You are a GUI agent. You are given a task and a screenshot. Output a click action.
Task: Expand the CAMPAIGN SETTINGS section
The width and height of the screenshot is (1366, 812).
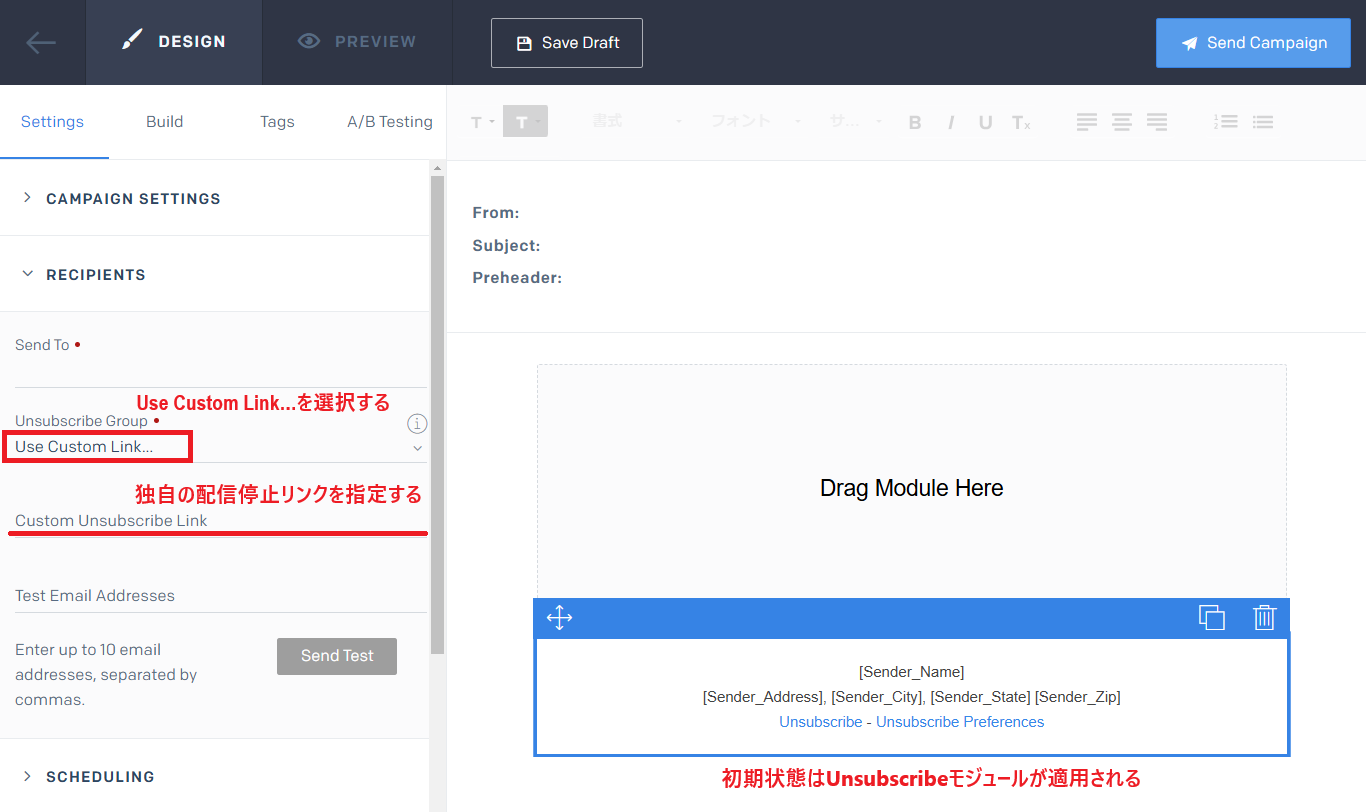(214, 198)
